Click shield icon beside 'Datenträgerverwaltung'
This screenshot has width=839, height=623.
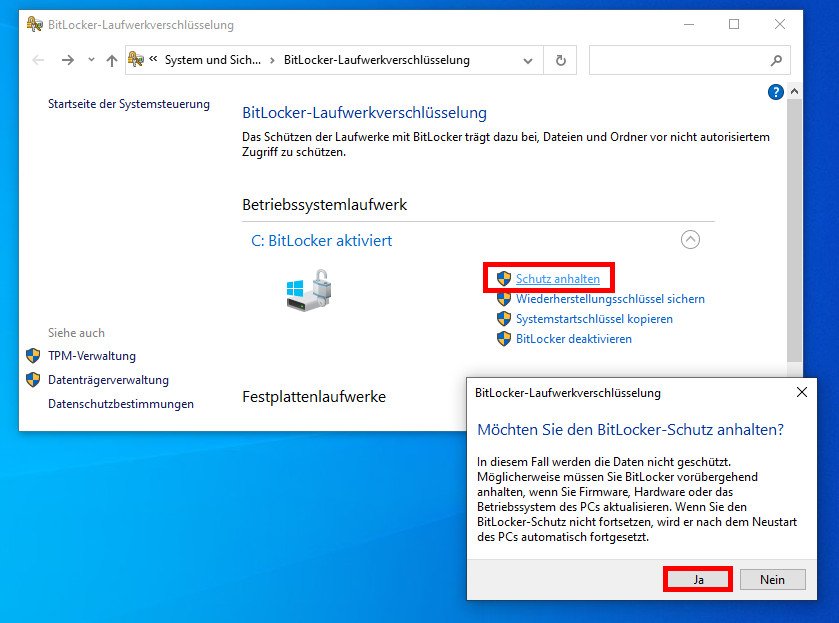[x=33, y=379]
